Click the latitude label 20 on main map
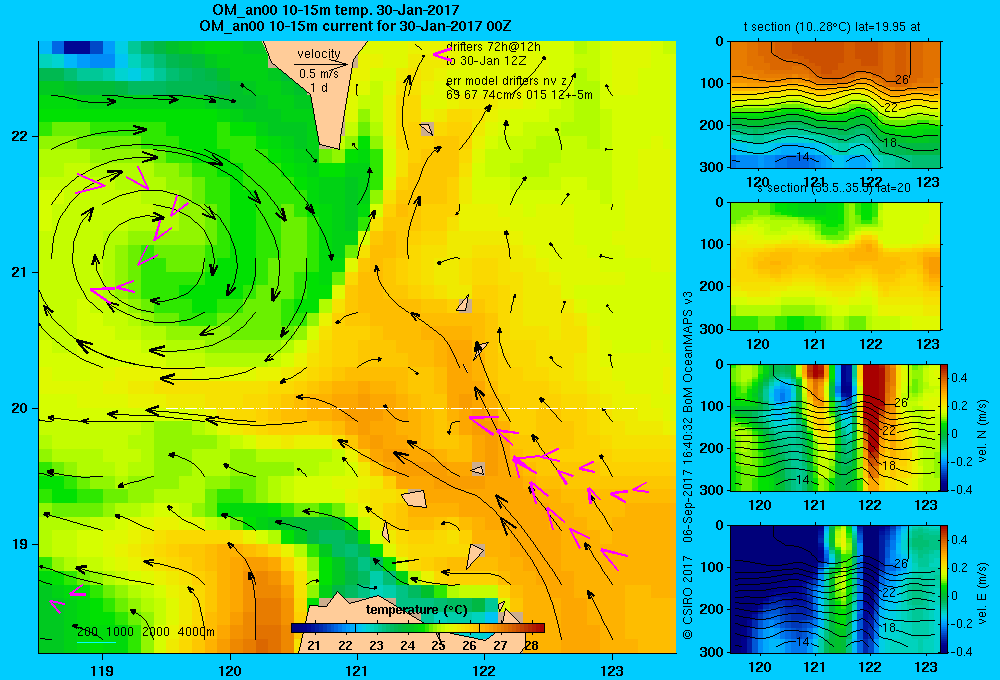 pyautogui.click(x=19, y=408)
